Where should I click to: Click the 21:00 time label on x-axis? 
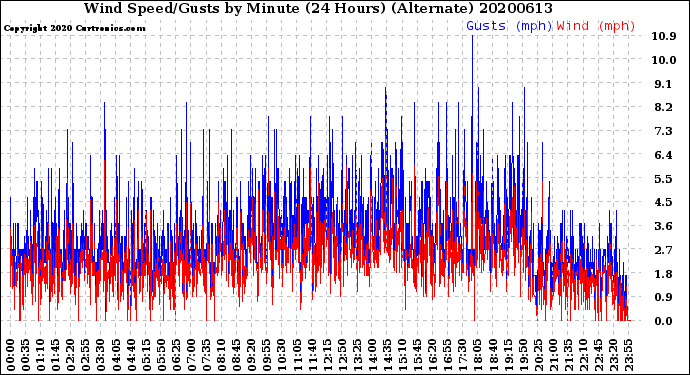pos(553,355)
